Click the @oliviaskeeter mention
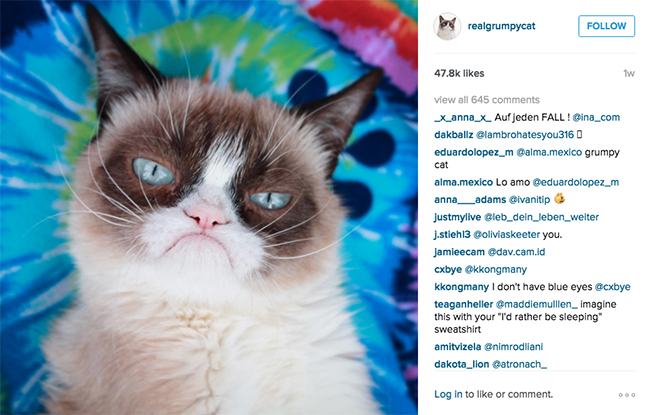The width and height of the screenshot is (649, 415). click(x=507, y=235)
